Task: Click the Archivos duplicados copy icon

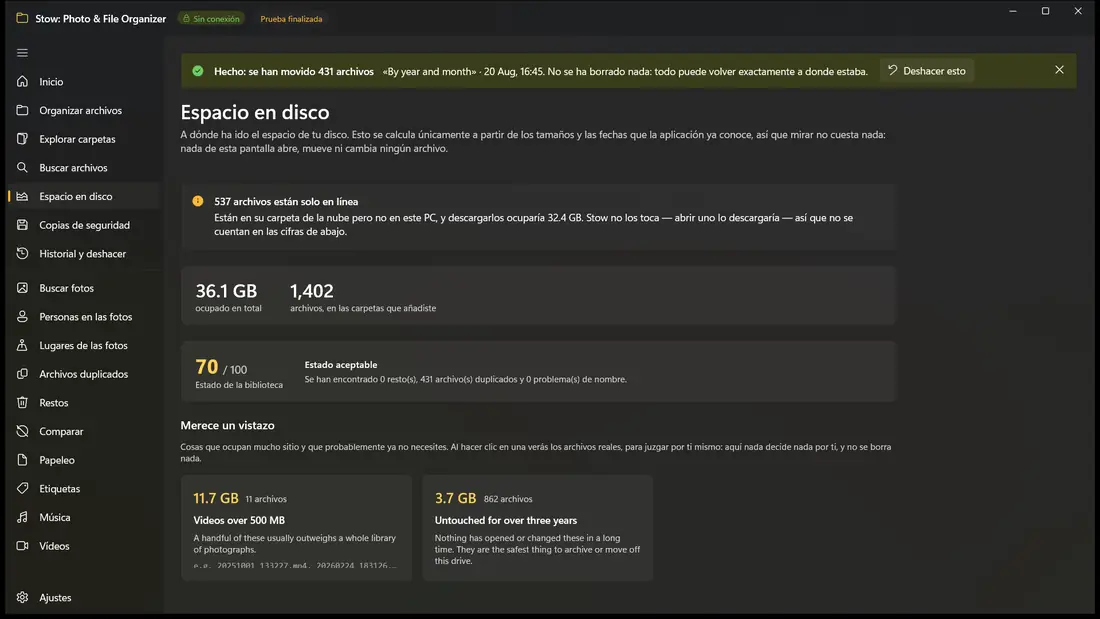Action: [22, 374]
